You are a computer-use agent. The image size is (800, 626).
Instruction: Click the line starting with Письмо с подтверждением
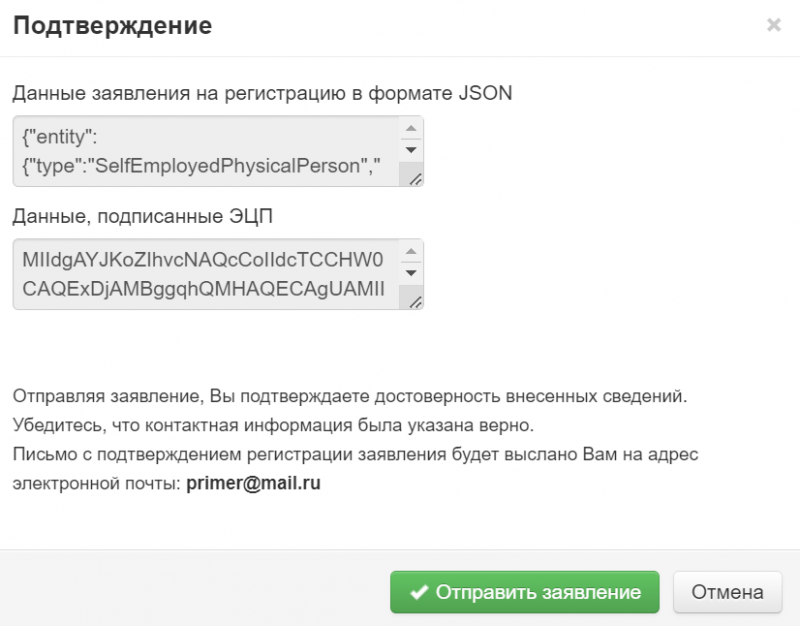click(355, 454)
